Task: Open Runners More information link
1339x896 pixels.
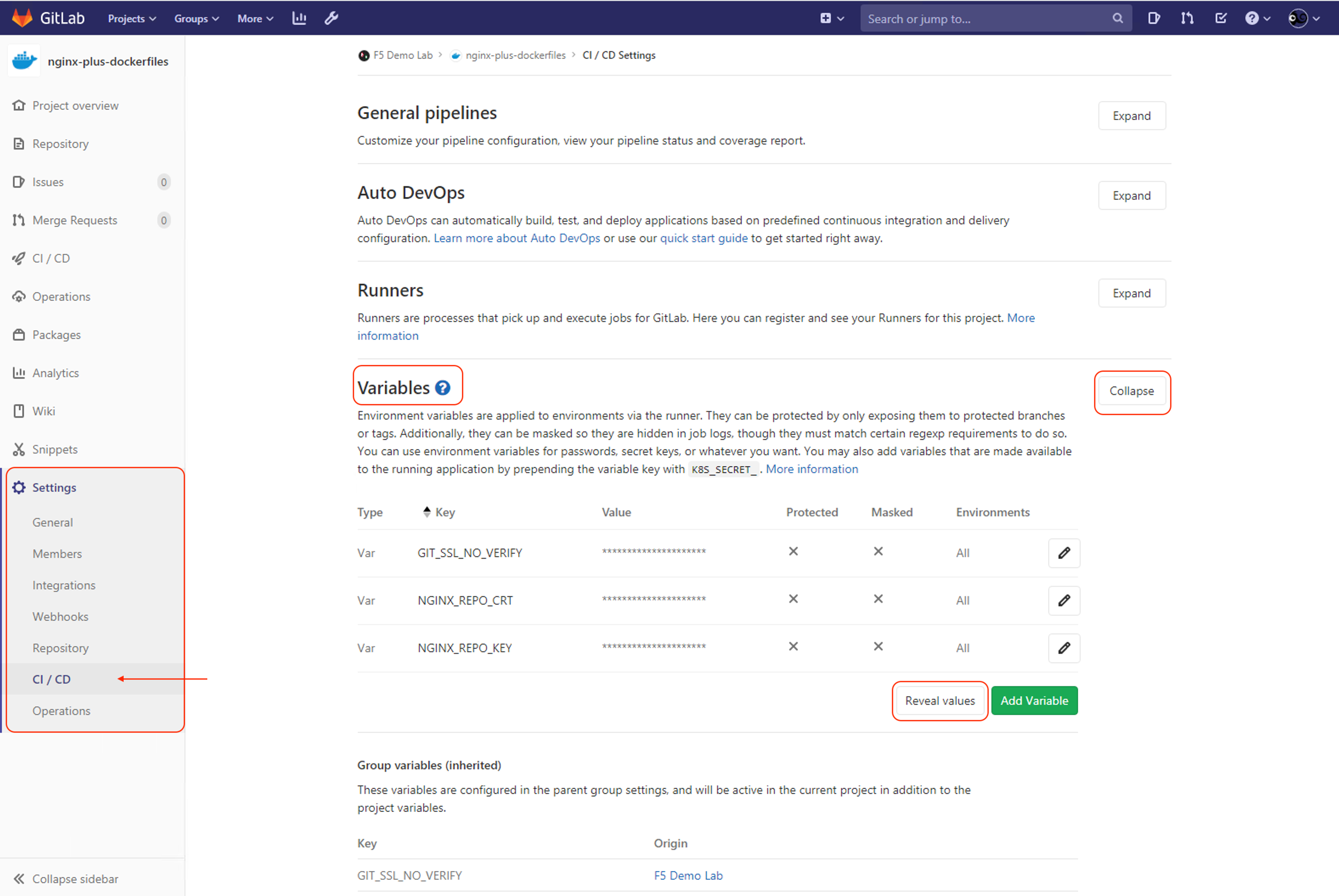Action: click(1021, 318)
